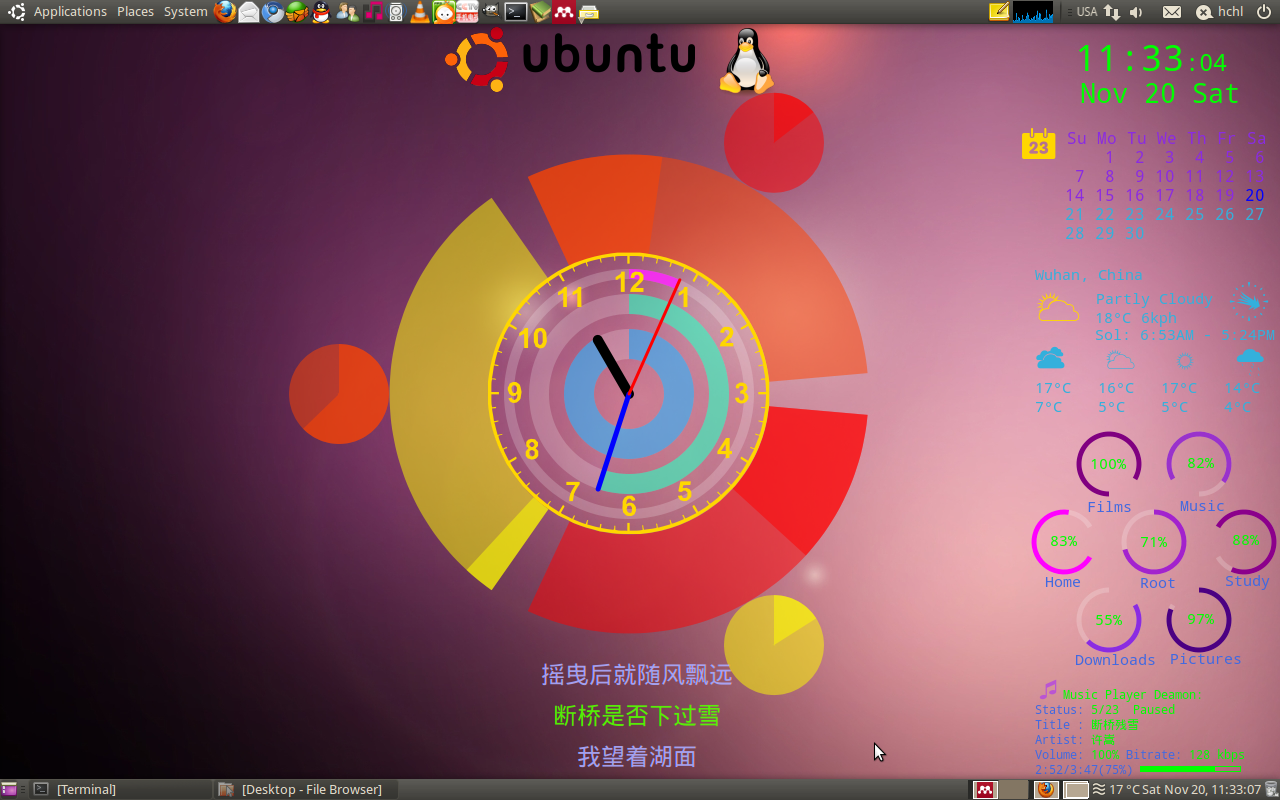The width and height of the screenshot is (1280, 800).
Task: Open the yellow printer-style launcher icon
Action: tap(589, 12)
